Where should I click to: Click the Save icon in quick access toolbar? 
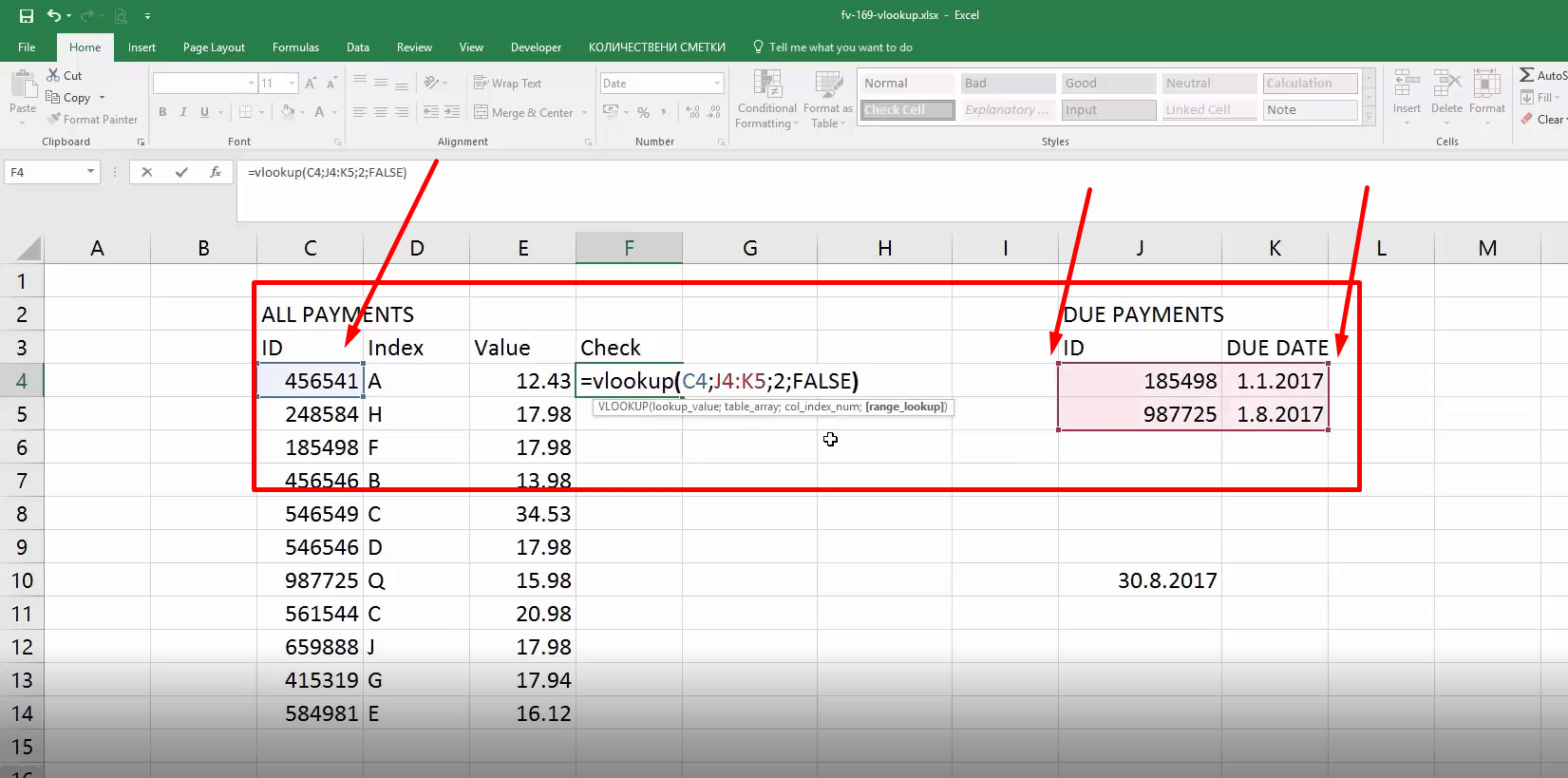coord(26,15)
